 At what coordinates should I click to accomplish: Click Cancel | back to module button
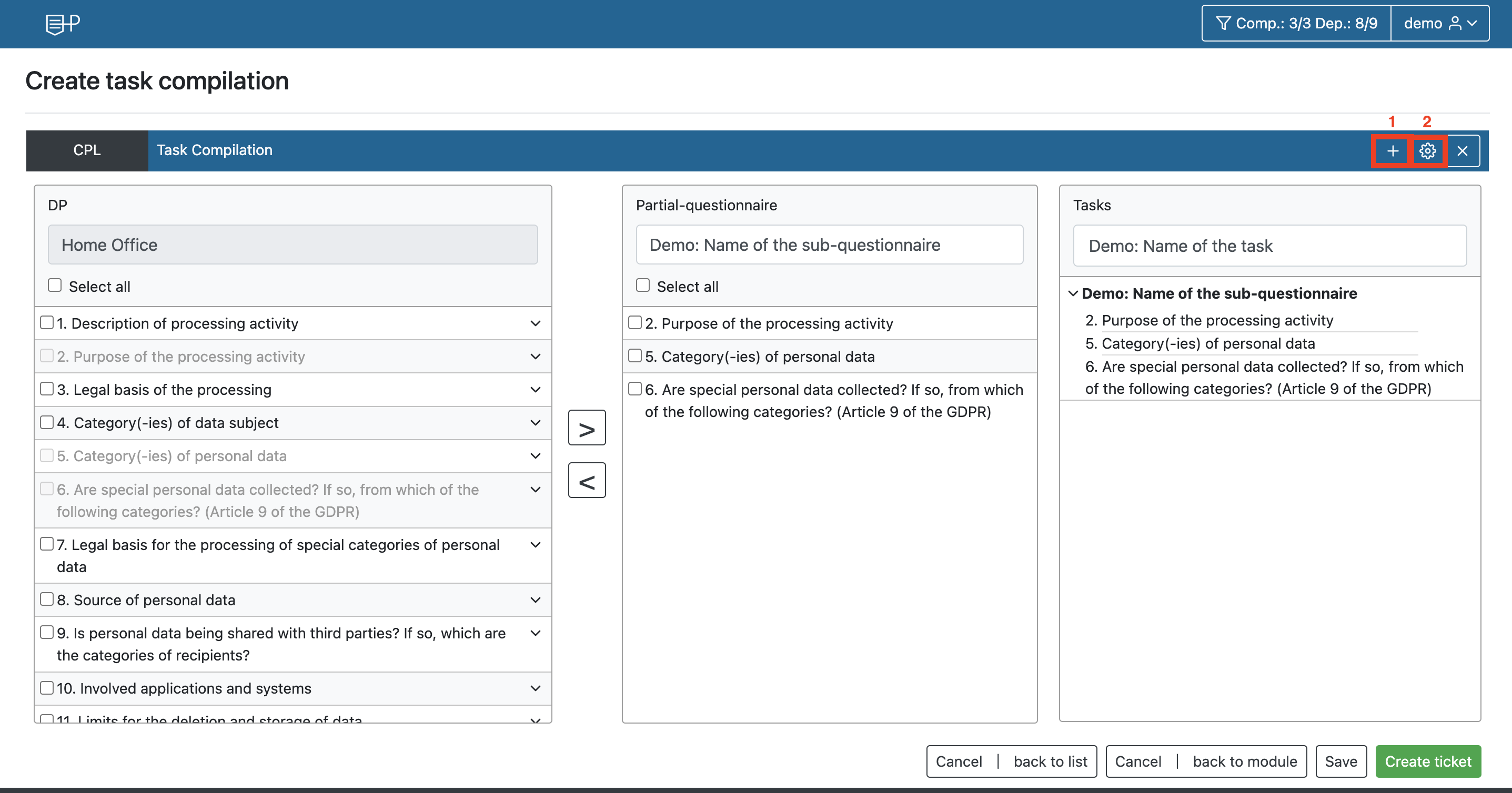(x=1206, y=761)
